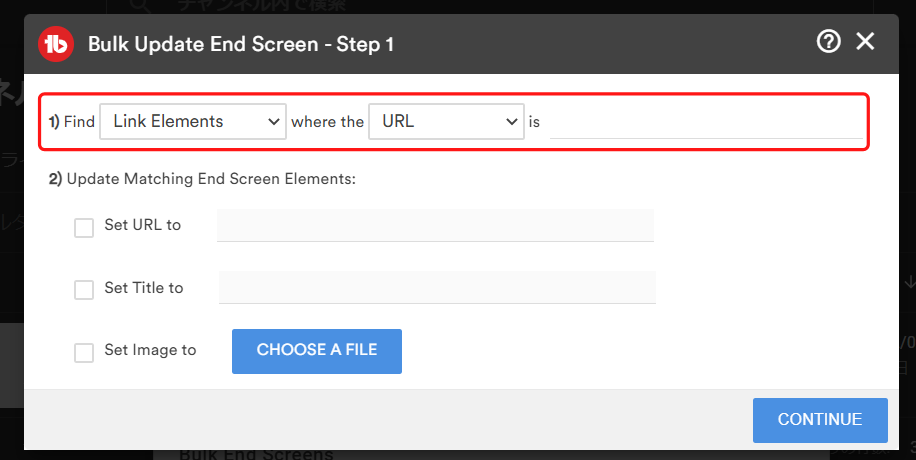Close the Bulk Update End Screen dialog
The image size is (916, 460).
pos(865,41)
